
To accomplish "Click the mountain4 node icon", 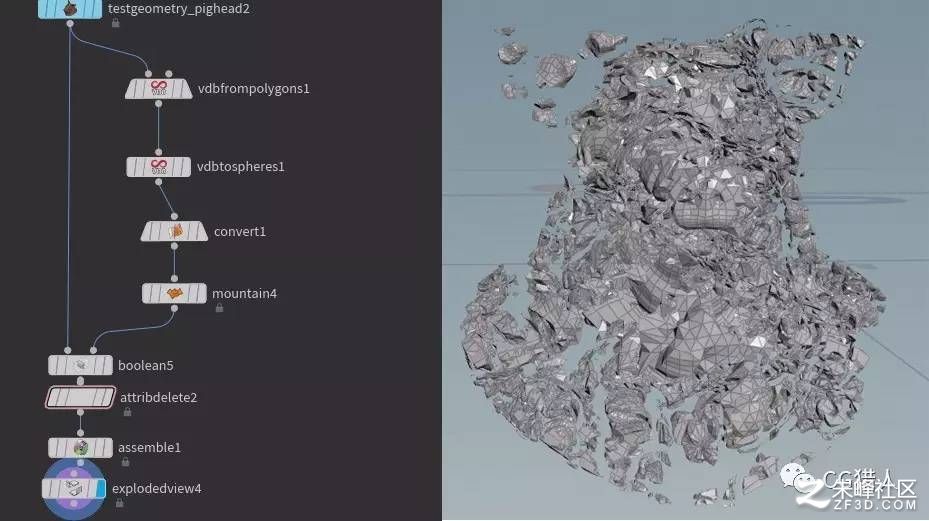I will click(174, 293).
